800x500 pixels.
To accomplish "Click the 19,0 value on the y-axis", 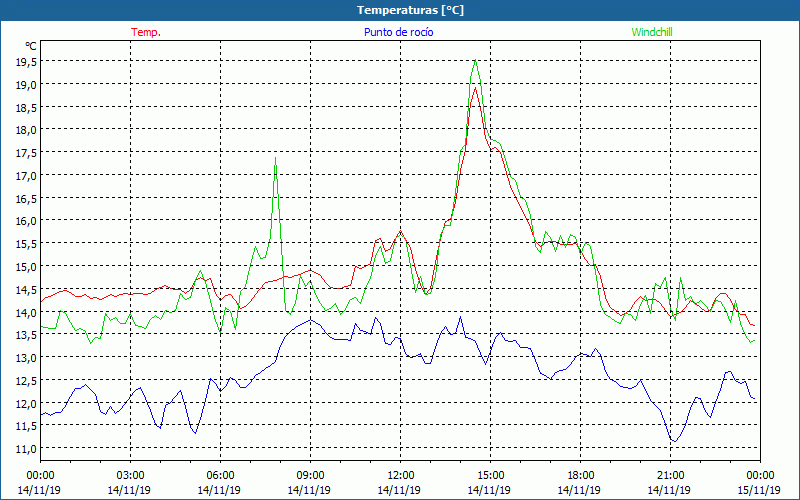I will click(x=27, y=84).
